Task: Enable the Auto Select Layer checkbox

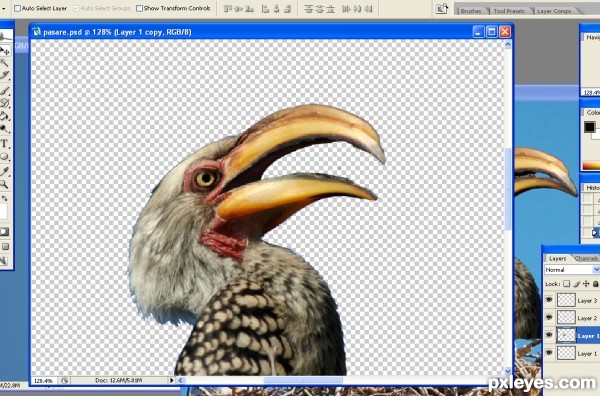Action: coord(17,8)
